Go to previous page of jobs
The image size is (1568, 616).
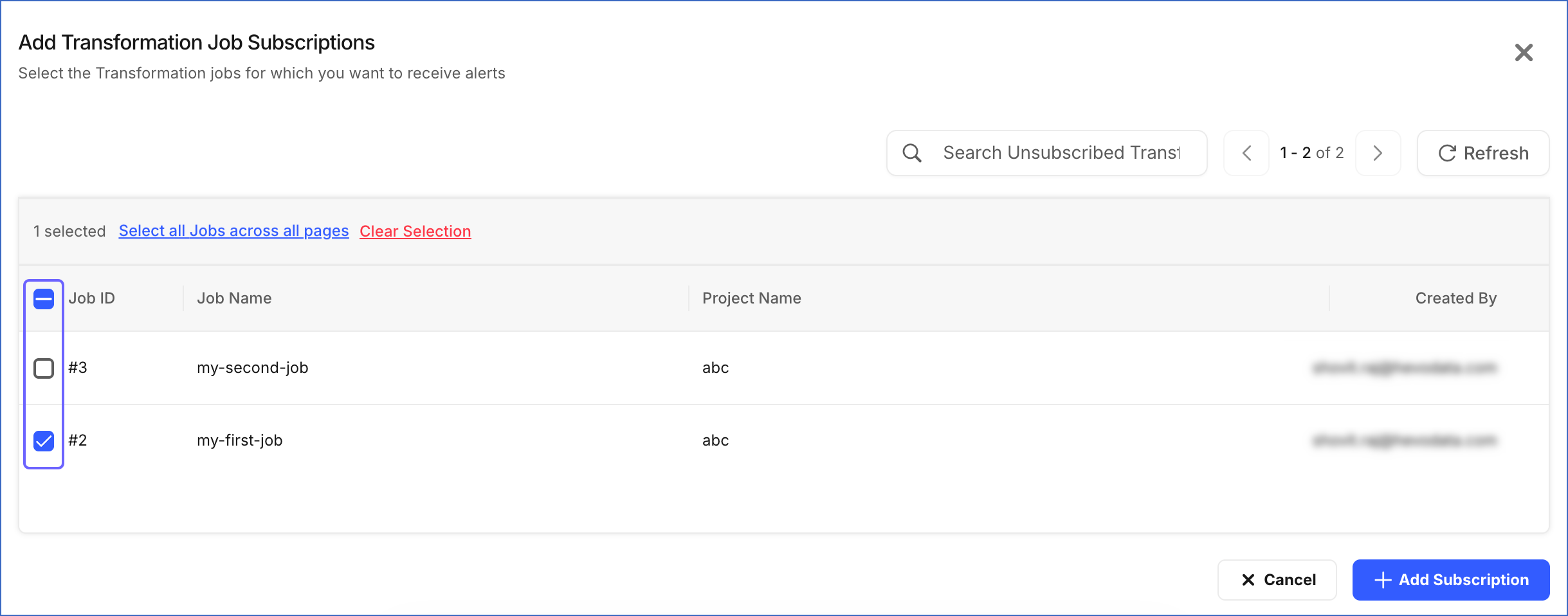[x=1246, y=153]
